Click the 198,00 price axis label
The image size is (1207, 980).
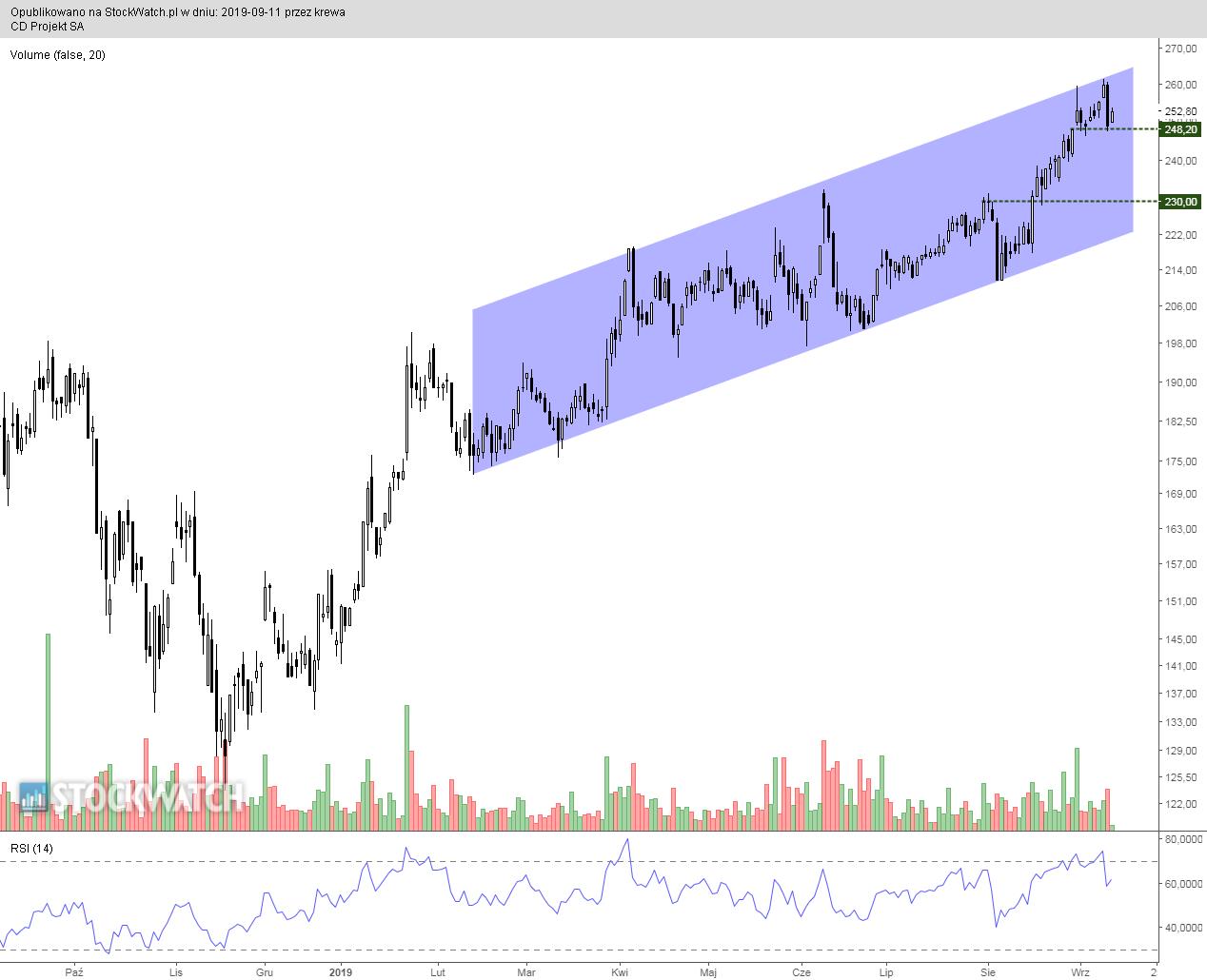1182,343
